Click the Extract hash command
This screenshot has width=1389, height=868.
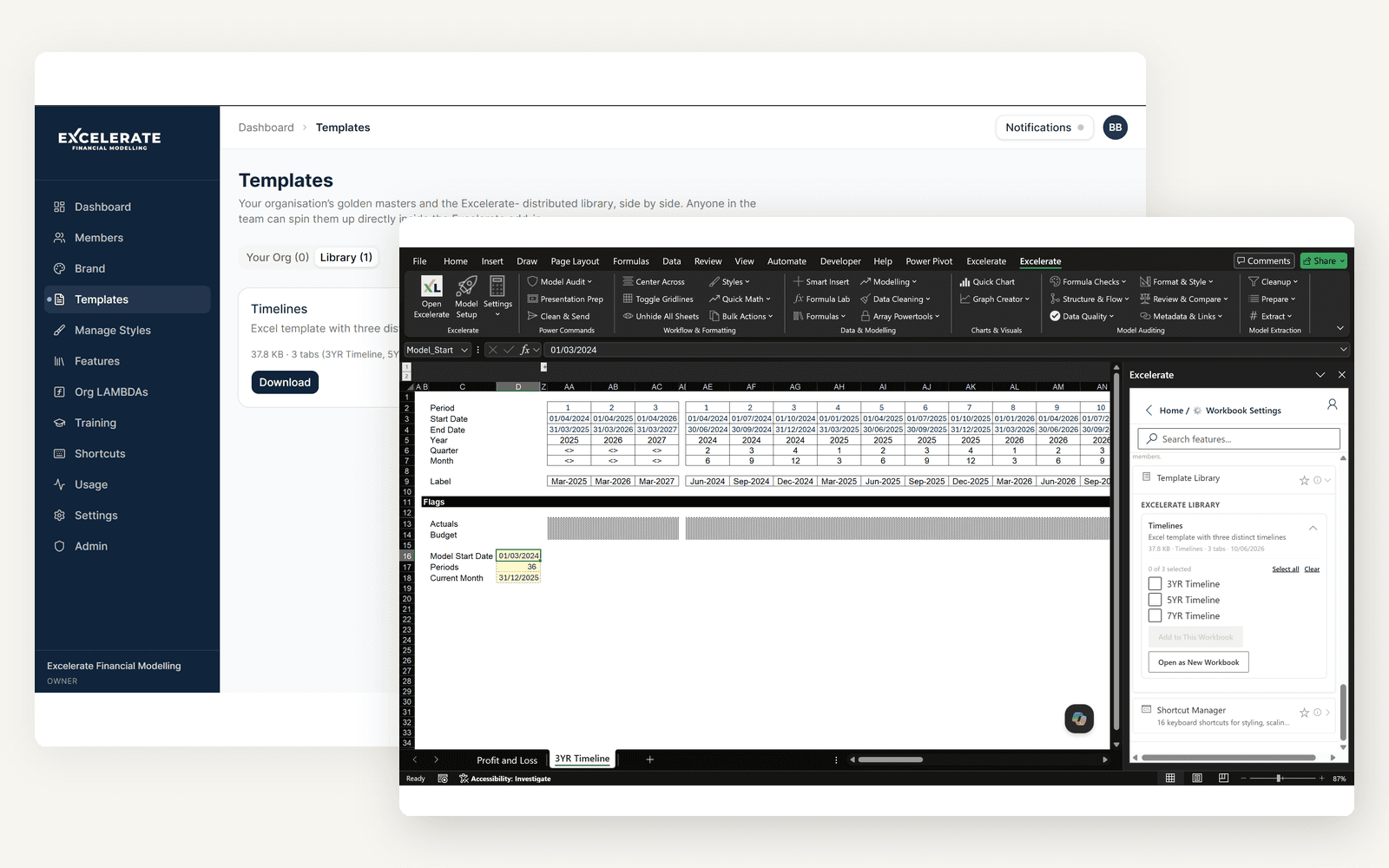click(x=1270, y=317)
